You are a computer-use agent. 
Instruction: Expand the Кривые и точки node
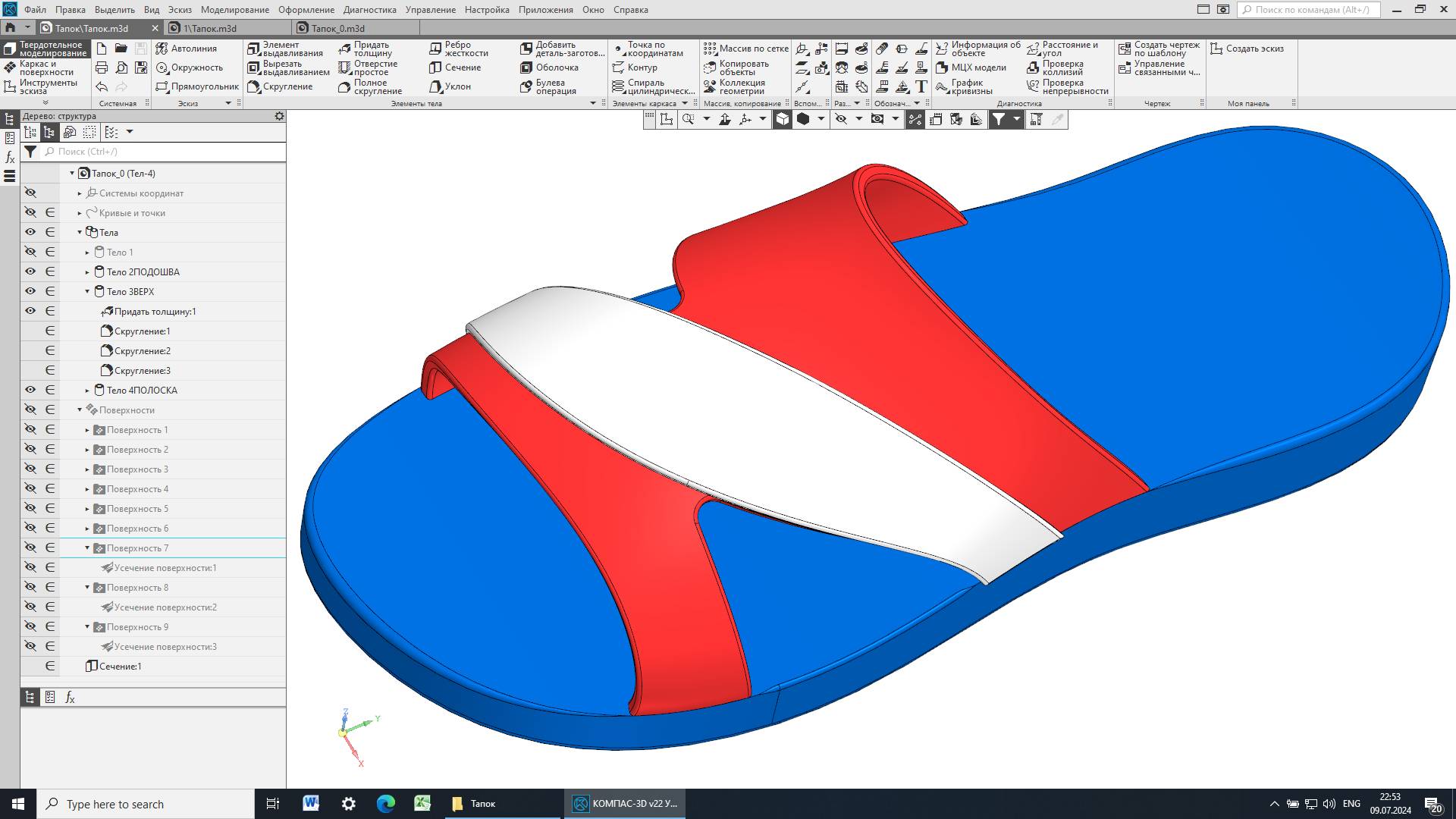(80, 213)
